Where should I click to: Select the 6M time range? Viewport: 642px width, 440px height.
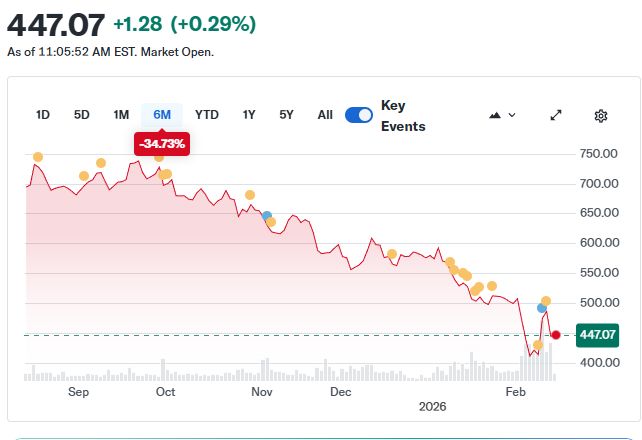(162, 115)
